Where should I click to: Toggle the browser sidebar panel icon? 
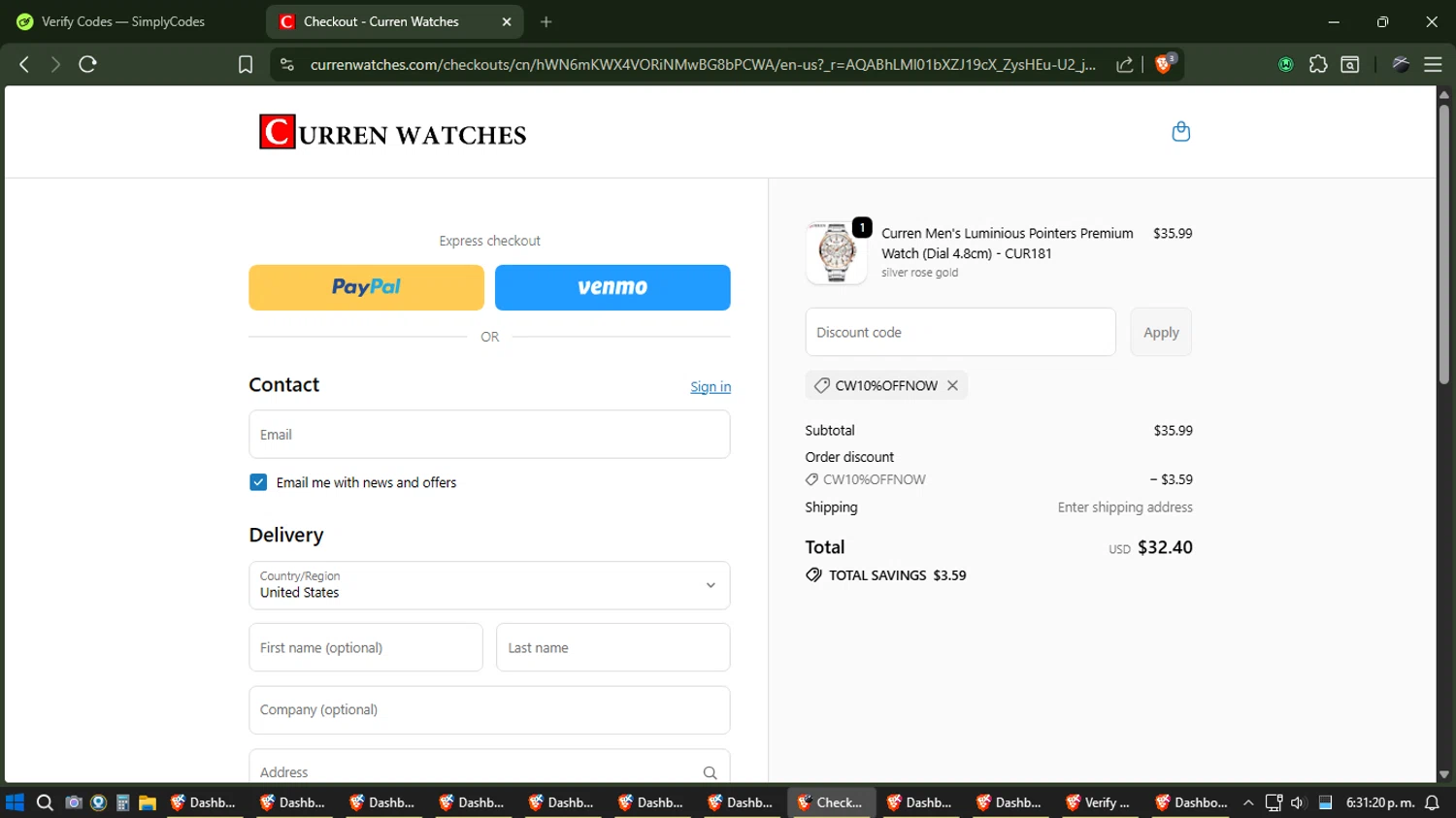click(1350, 64)
